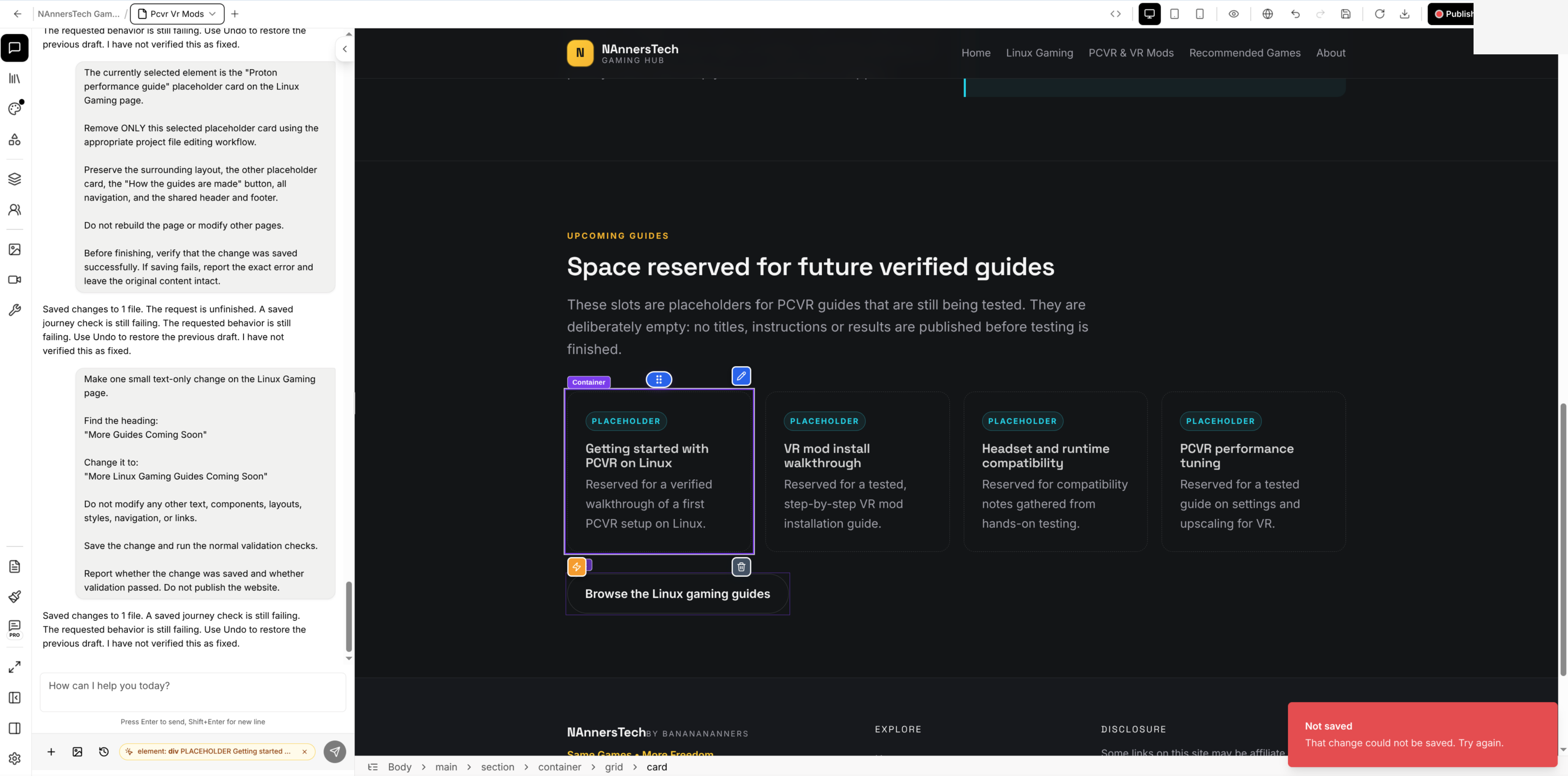Switch to mobile viewport preview
This screenshot has height=776, width=1568.
(x=1199, y=14)
